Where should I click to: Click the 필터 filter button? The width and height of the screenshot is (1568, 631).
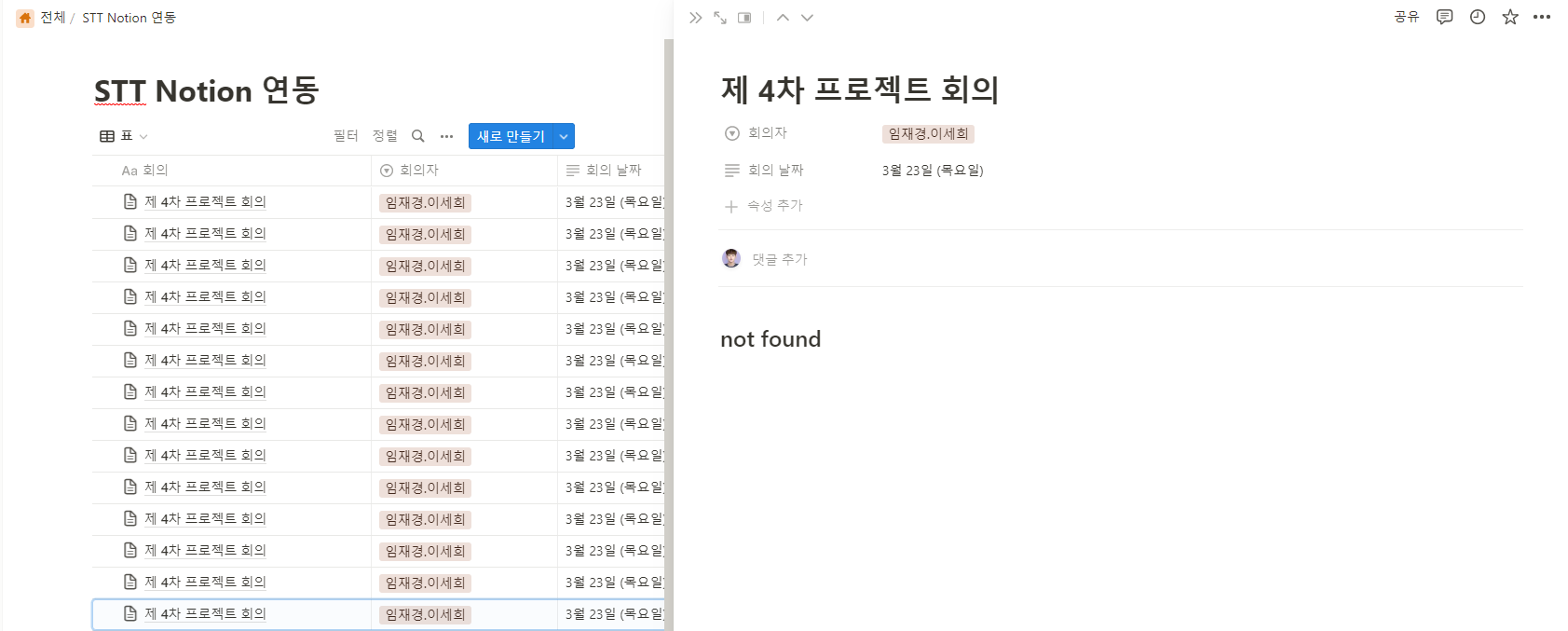[346, 136]
